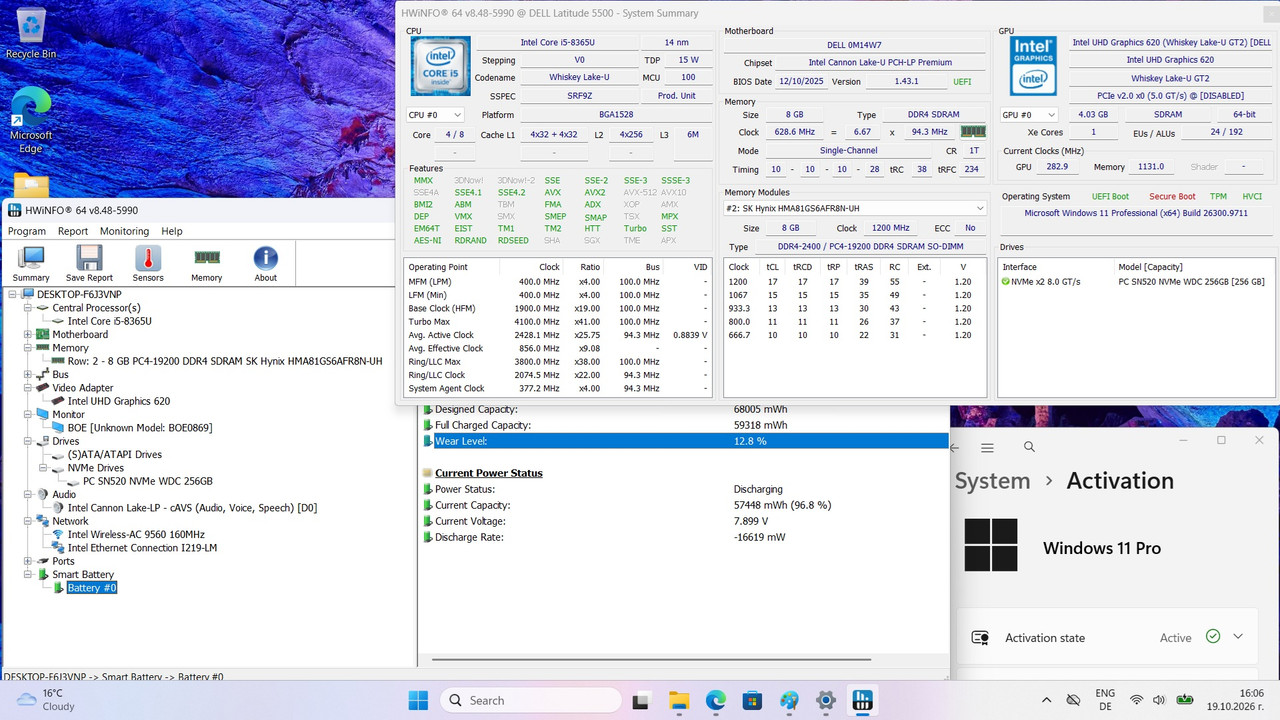Open the Summary toolbar icon in HWiNFO
The image size is (1280, 720).
(x=31, y=264)
